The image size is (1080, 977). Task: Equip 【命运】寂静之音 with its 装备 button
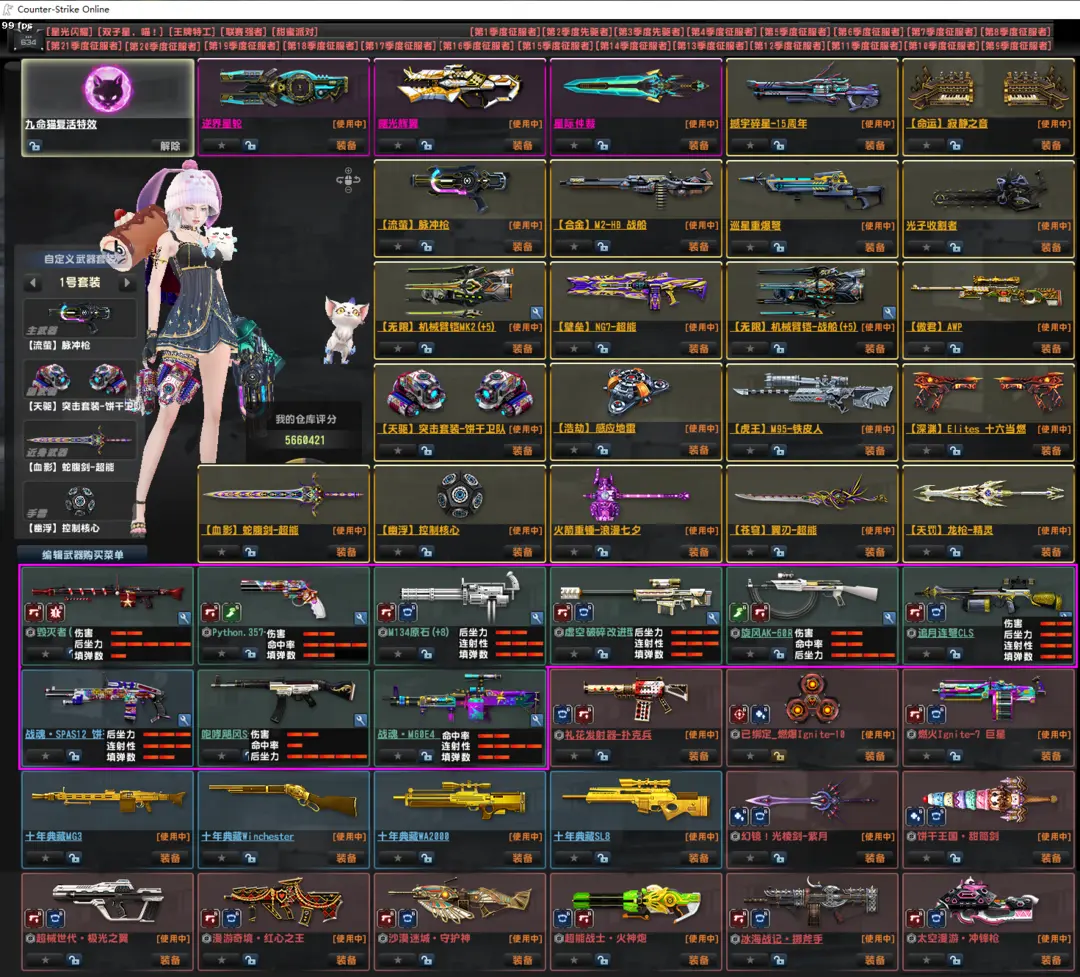[x=1051, y=145]
